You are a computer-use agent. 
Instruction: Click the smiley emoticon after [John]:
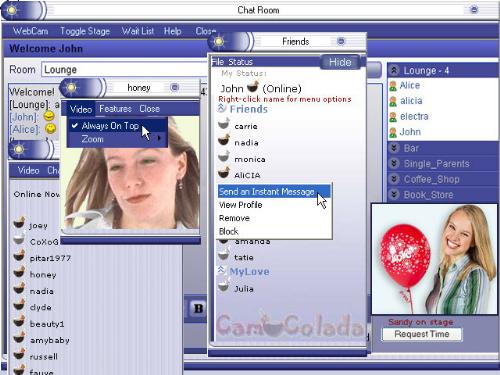pyautogui.click(x=49, y=116)
